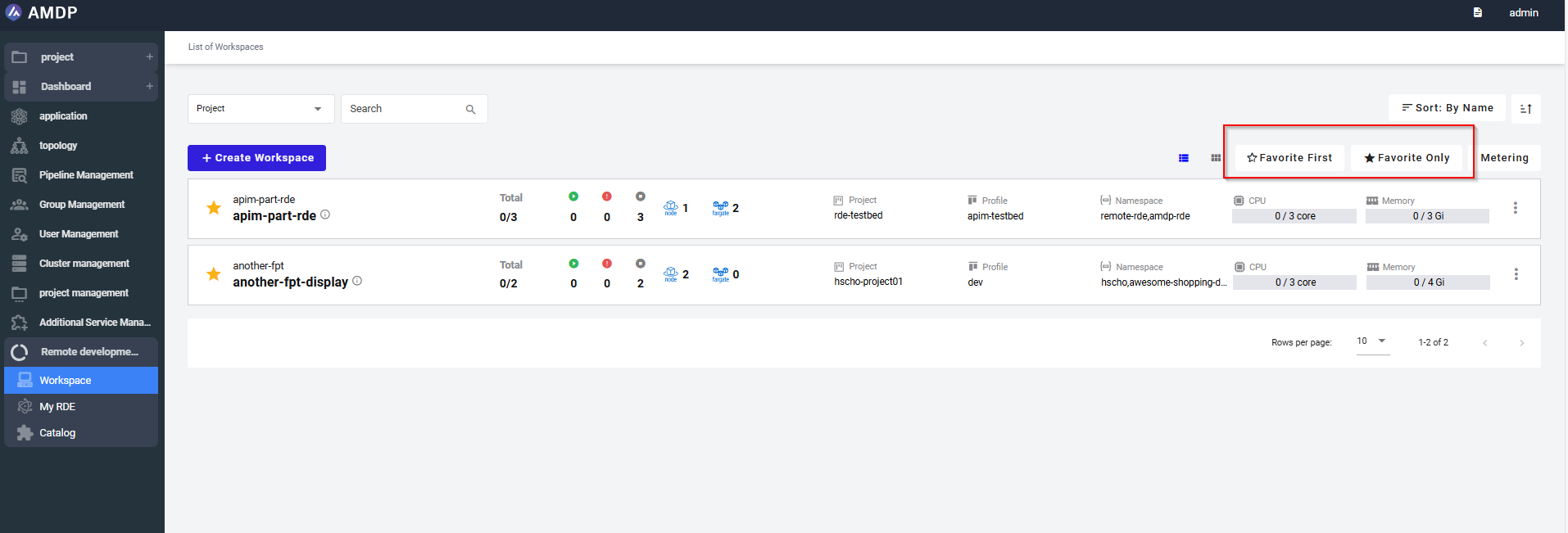Go to next page arrow

pos(1522,343)
